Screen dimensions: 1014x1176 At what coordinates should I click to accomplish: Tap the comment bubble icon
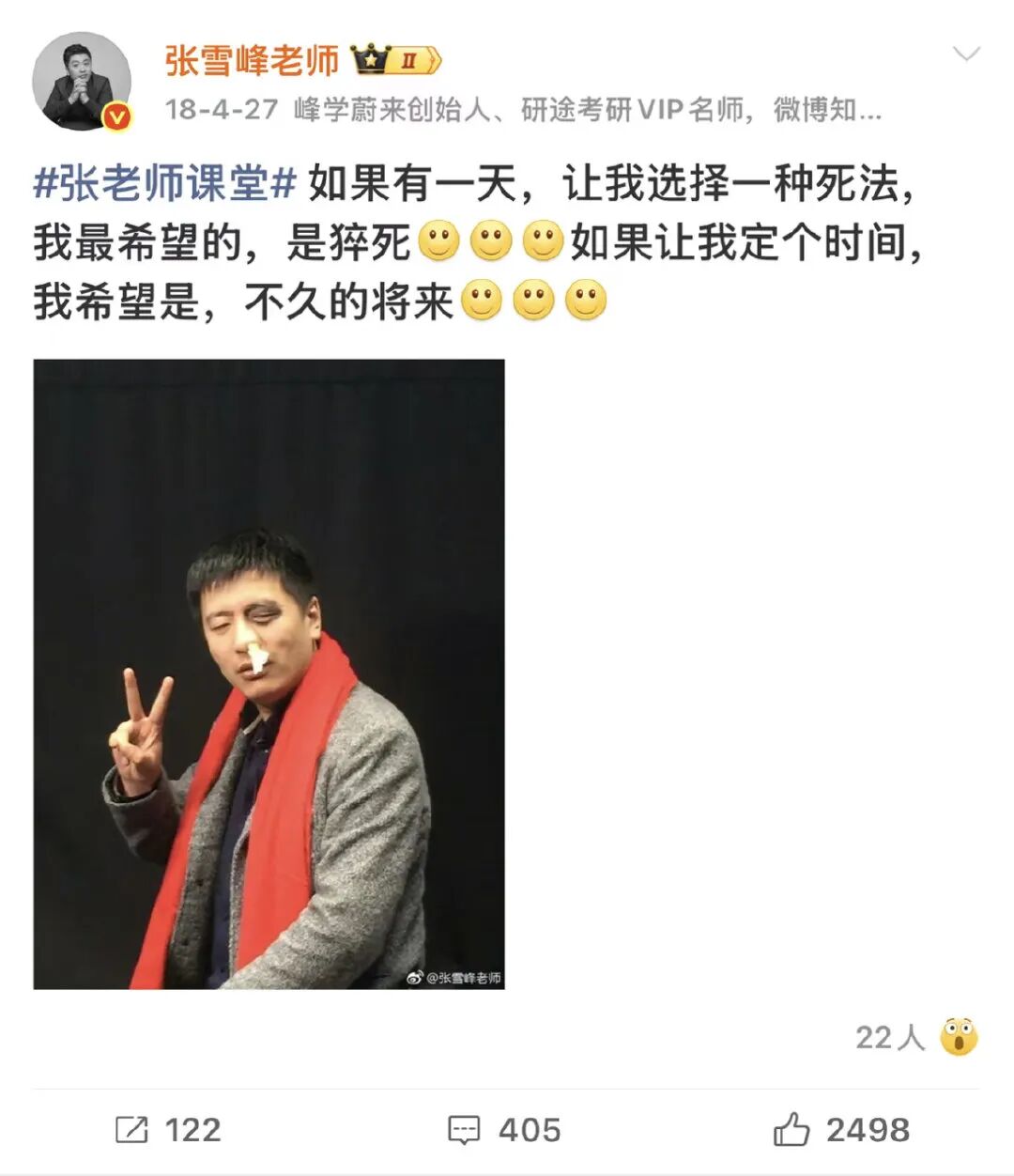[x=464, y=1130]
